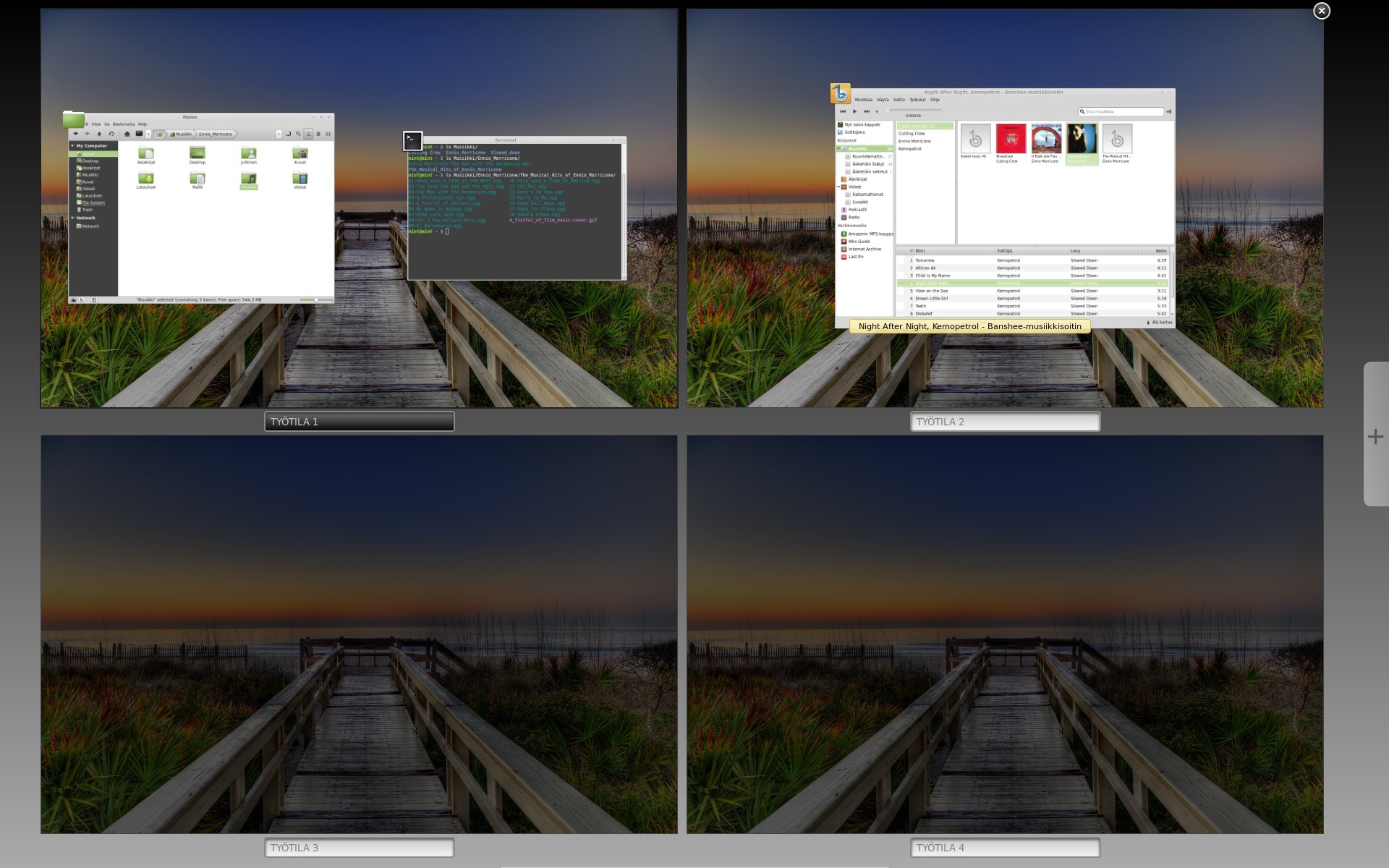Hide the sidebar using status bar button
The width and height of the screenshot is (1389, 868).
pyautogui.click(x=94, y=299)
